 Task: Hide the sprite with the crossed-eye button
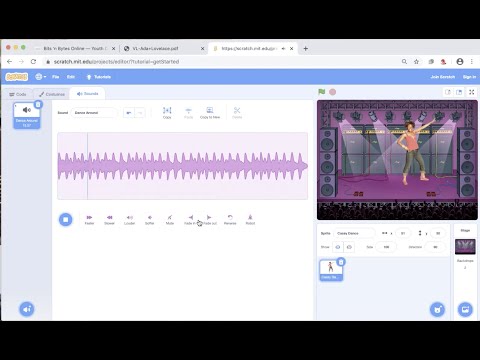[x=349, y=247]
